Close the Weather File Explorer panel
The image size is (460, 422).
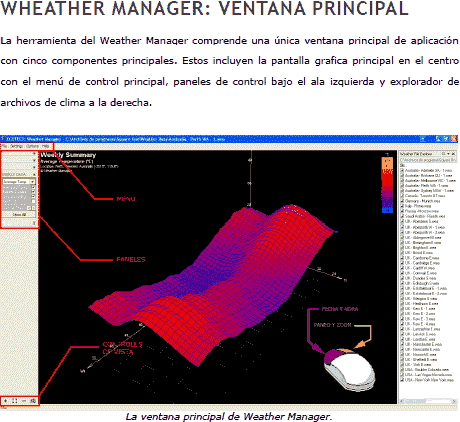(x=453, y=154)
